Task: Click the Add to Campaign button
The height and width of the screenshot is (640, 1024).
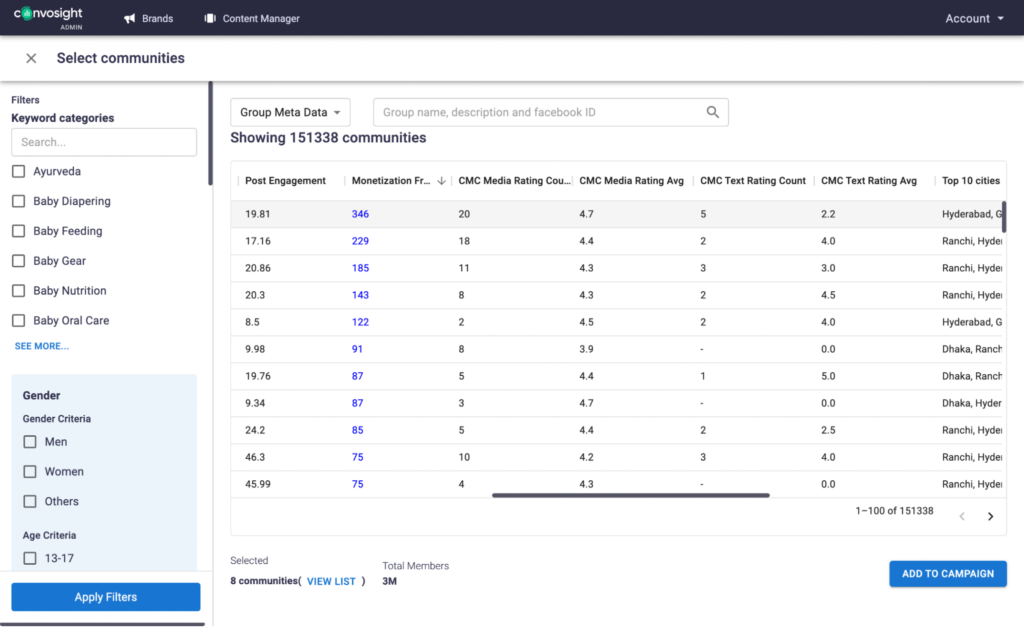Action: 947,573
